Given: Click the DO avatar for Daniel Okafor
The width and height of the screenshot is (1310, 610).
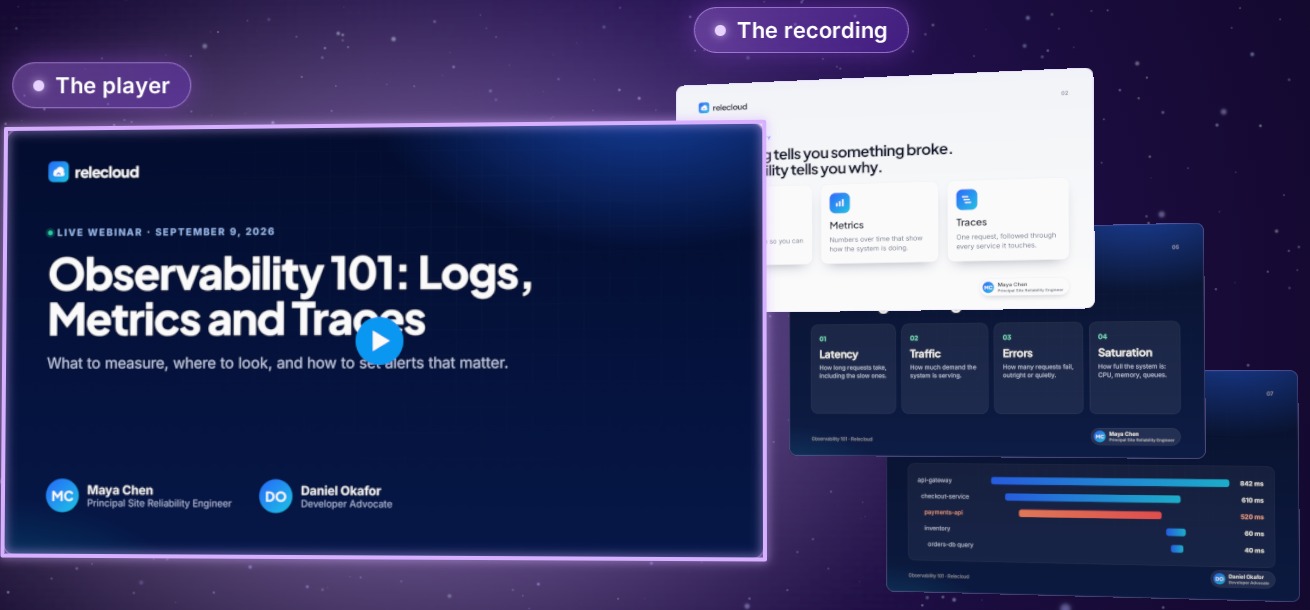Looking at the screenshot, I should coord(275,496).
